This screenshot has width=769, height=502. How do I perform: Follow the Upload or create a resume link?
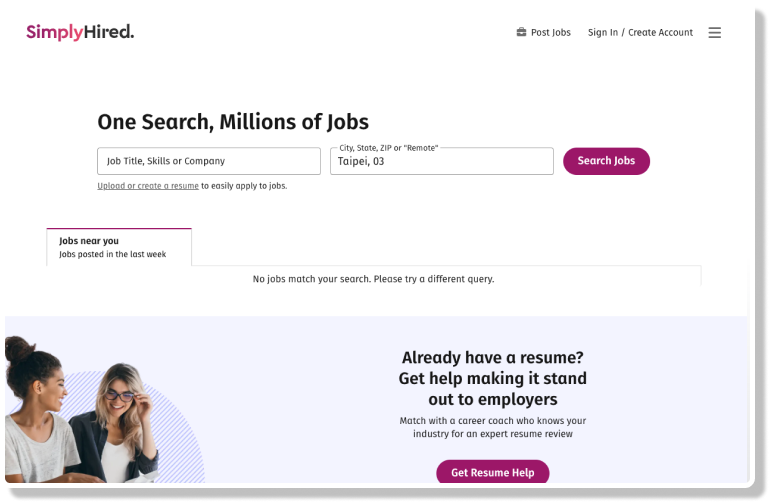148,186
